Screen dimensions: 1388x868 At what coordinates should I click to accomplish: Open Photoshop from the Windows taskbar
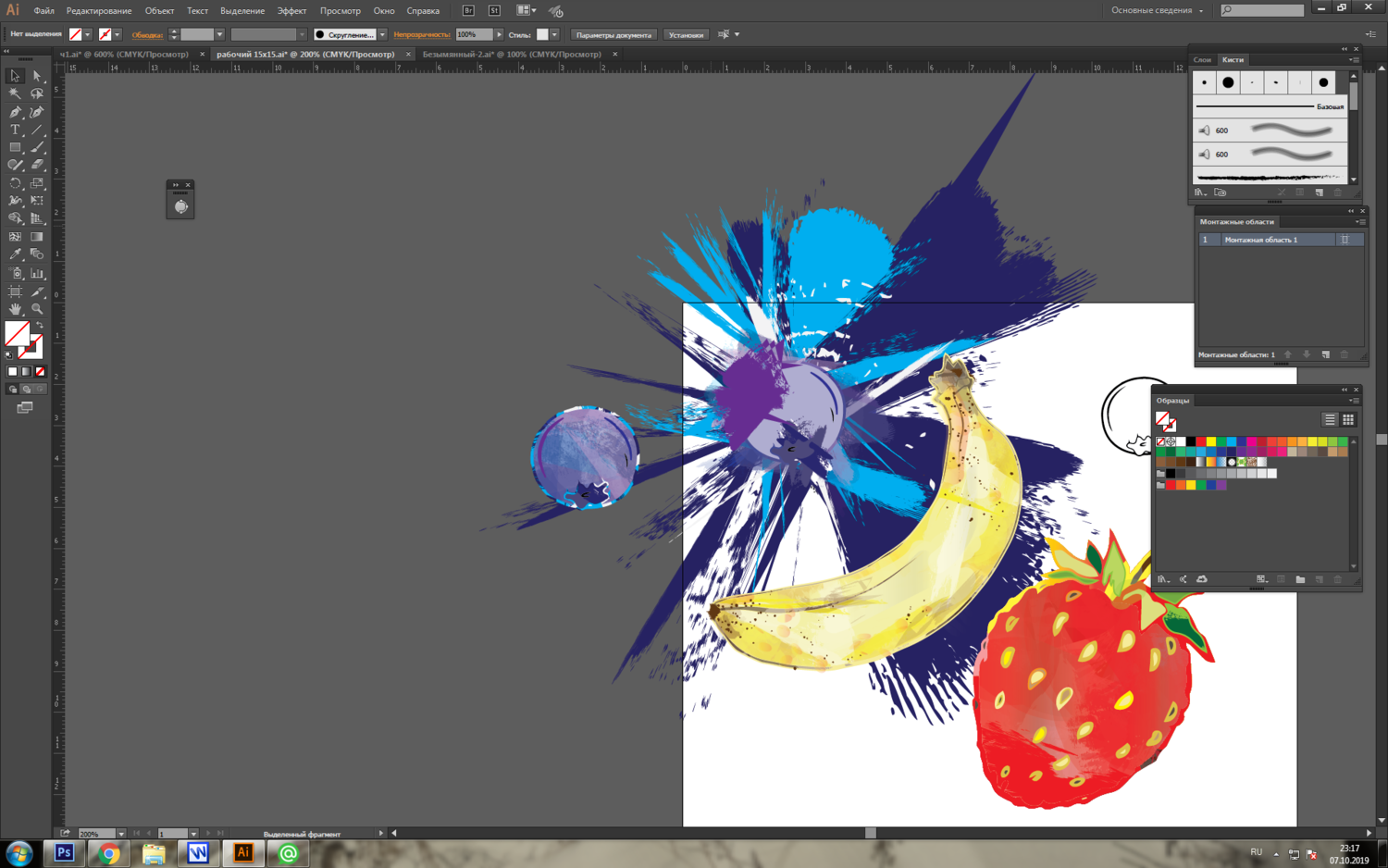point(64,852)
